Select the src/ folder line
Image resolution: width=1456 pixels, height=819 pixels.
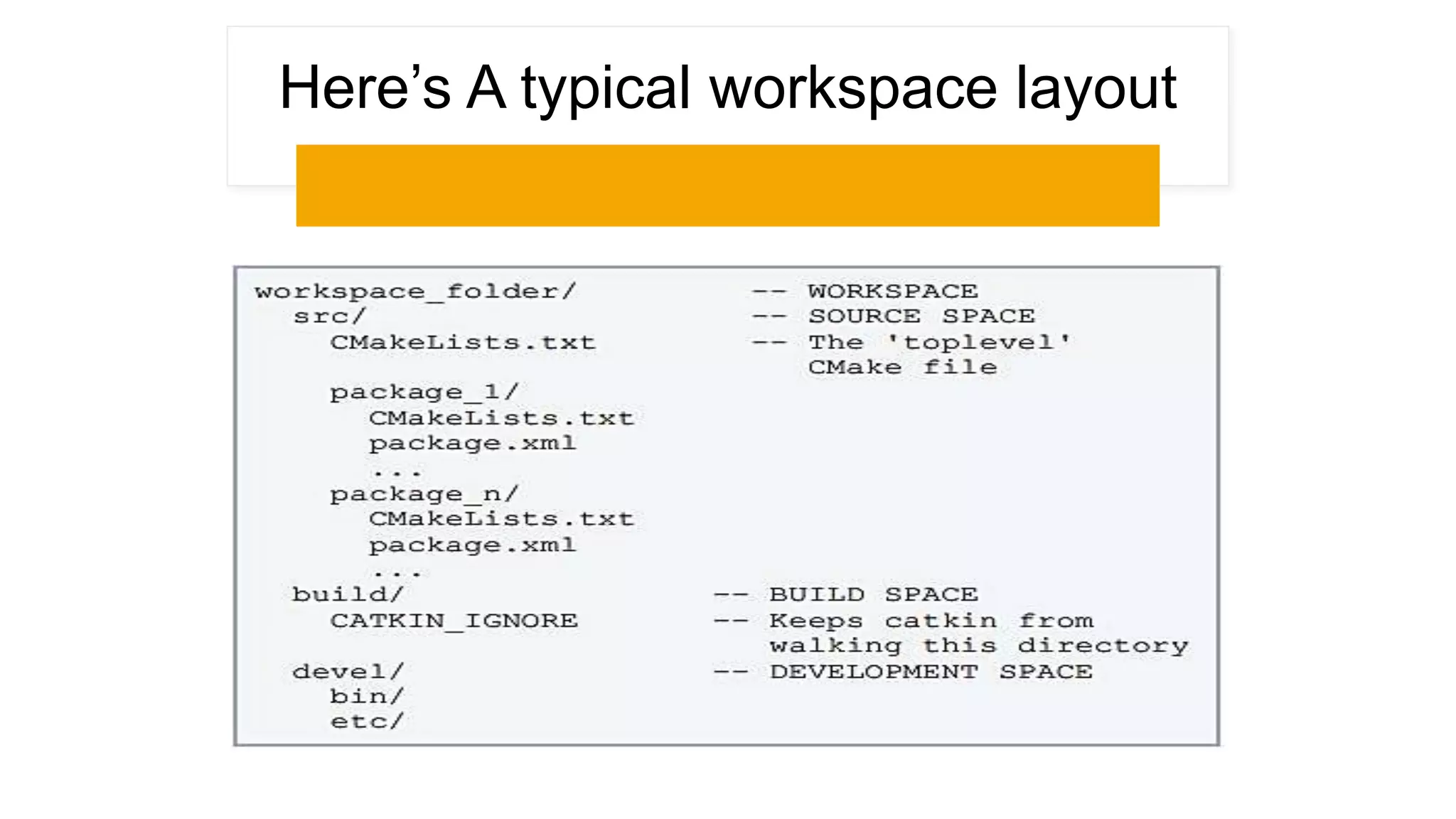coord(329,316)
